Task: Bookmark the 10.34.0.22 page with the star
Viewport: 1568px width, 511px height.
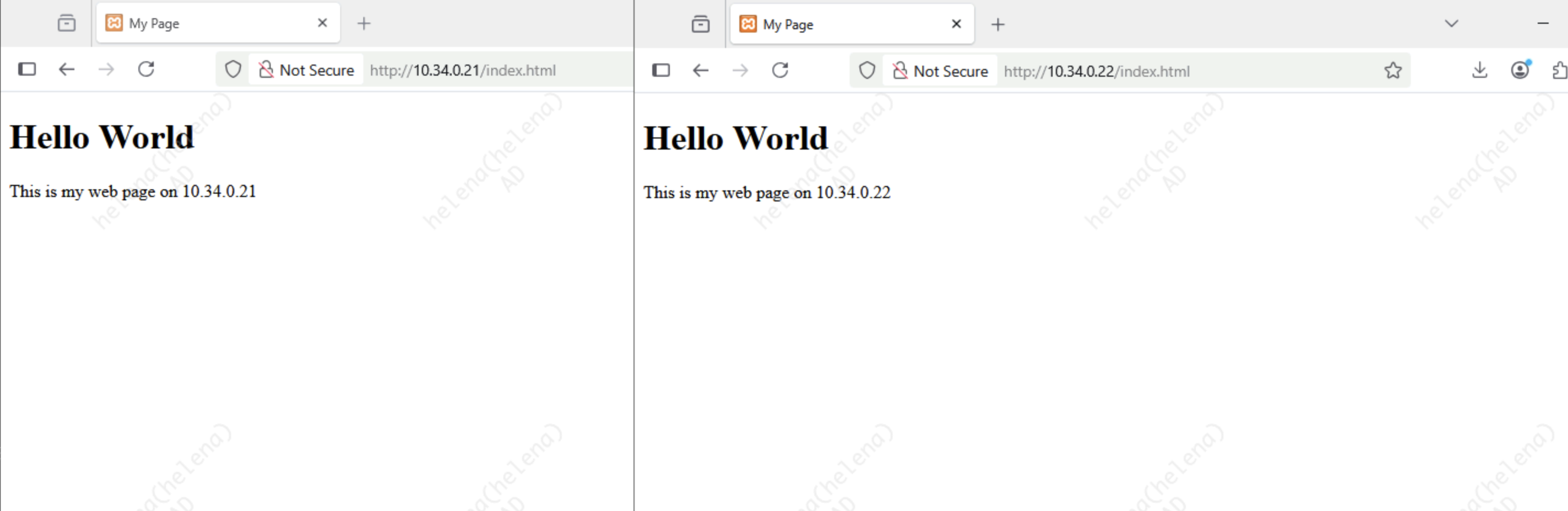Action: tap(1393, 71)
